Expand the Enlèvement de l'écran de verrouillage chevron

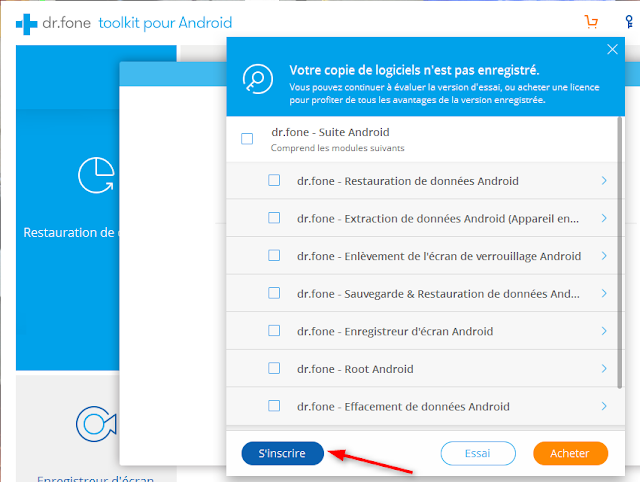pyautogui.click(x=604, y=255)
